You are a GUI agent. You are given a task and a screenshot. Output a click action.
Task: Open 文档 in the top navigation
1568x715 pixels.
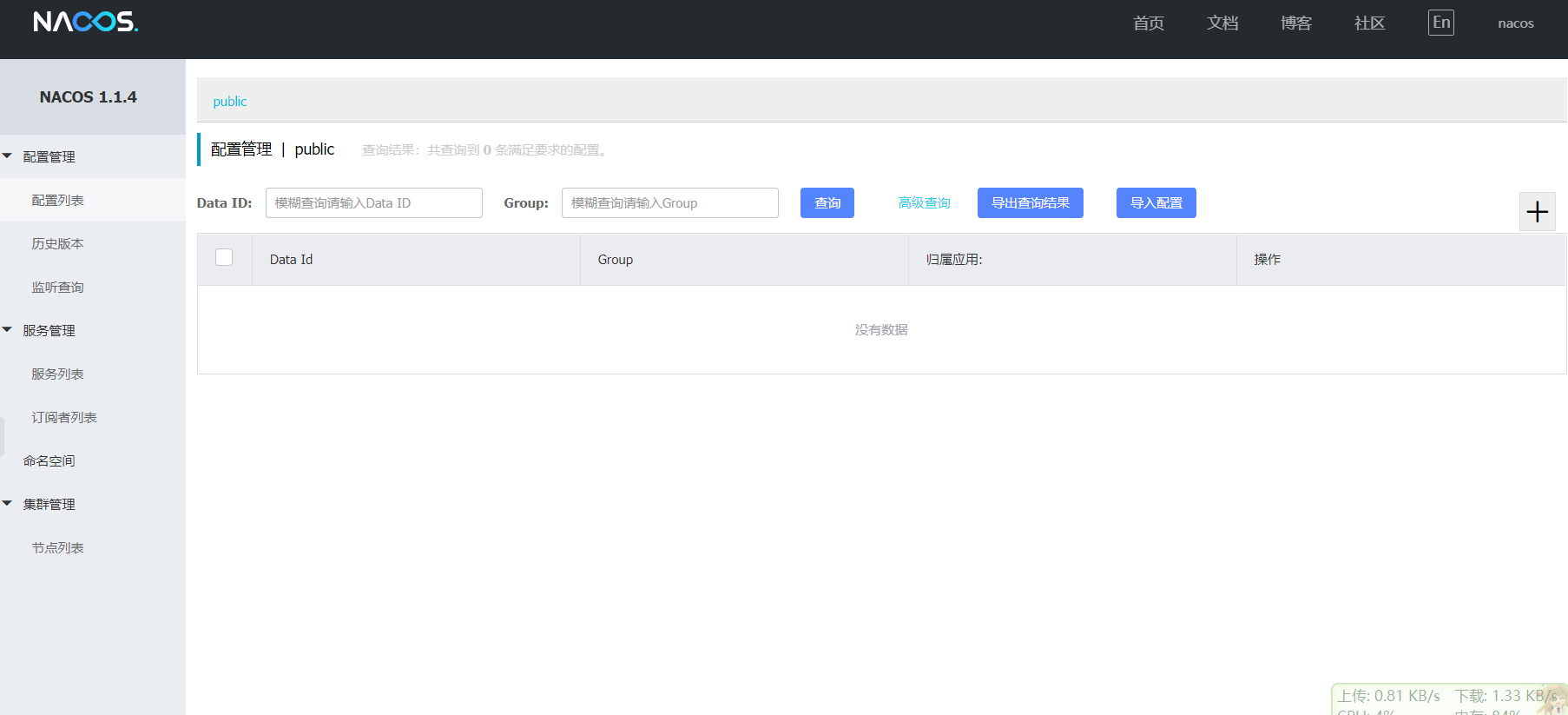pyautogui.click(x=1222, y=23)
